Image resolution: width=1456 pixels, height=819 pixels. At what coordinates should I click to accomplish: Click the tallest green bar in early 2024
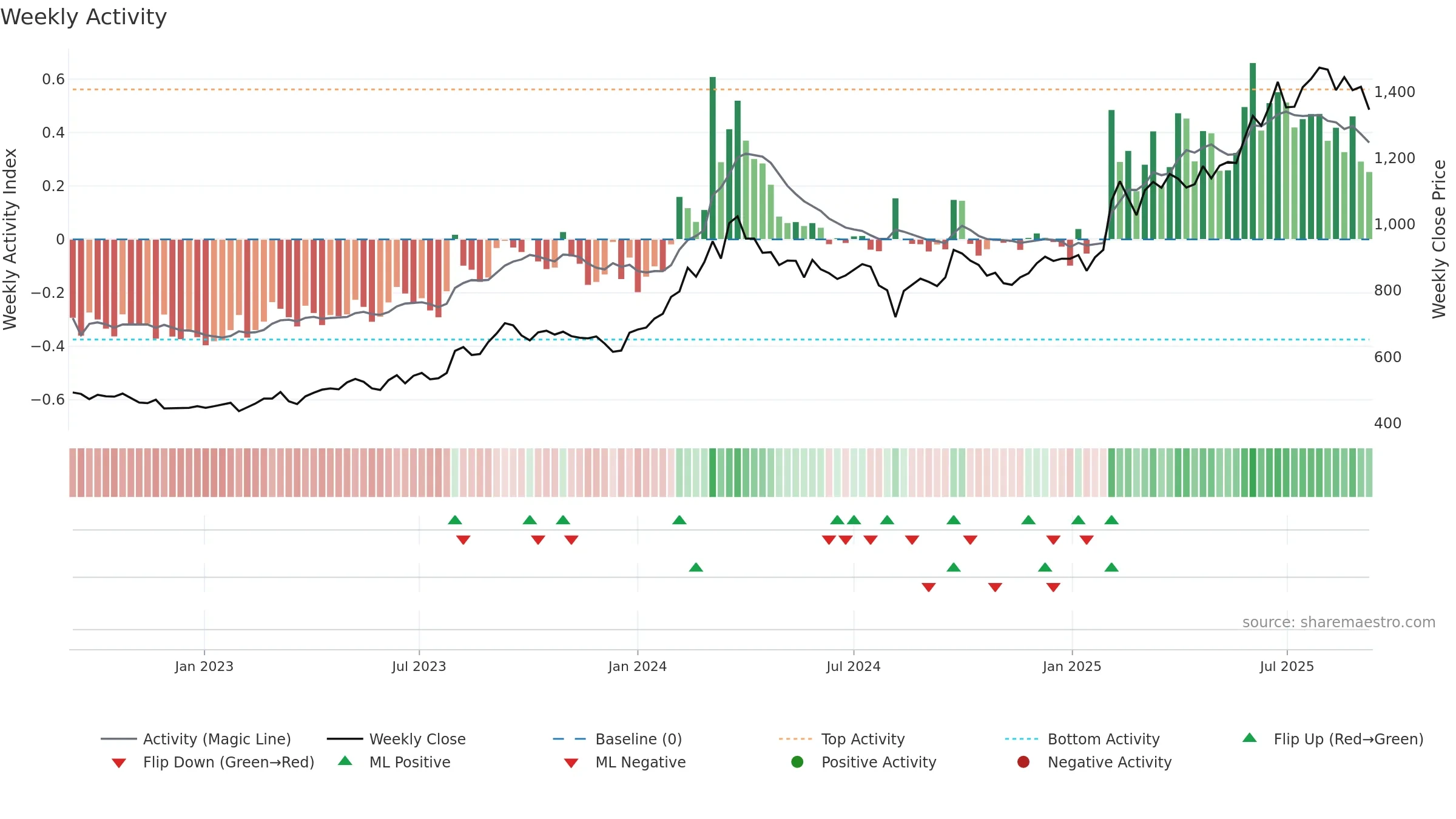(x=712, y=158)
